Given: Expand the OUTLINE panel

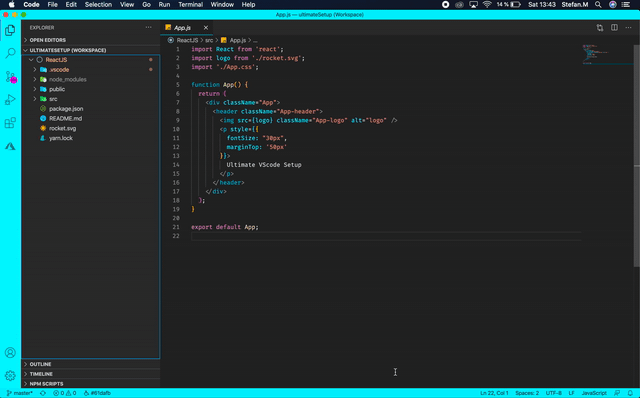Looking at the screenshot, I should [x=40, y=364].
